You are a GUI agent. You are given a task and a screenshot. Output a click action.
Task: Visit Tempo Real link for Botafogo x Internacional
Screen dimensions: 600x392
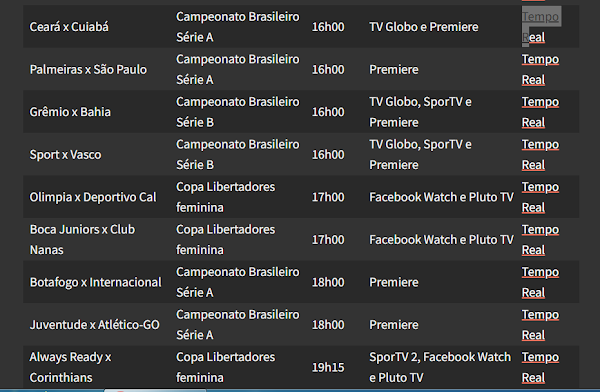[540, 282]
